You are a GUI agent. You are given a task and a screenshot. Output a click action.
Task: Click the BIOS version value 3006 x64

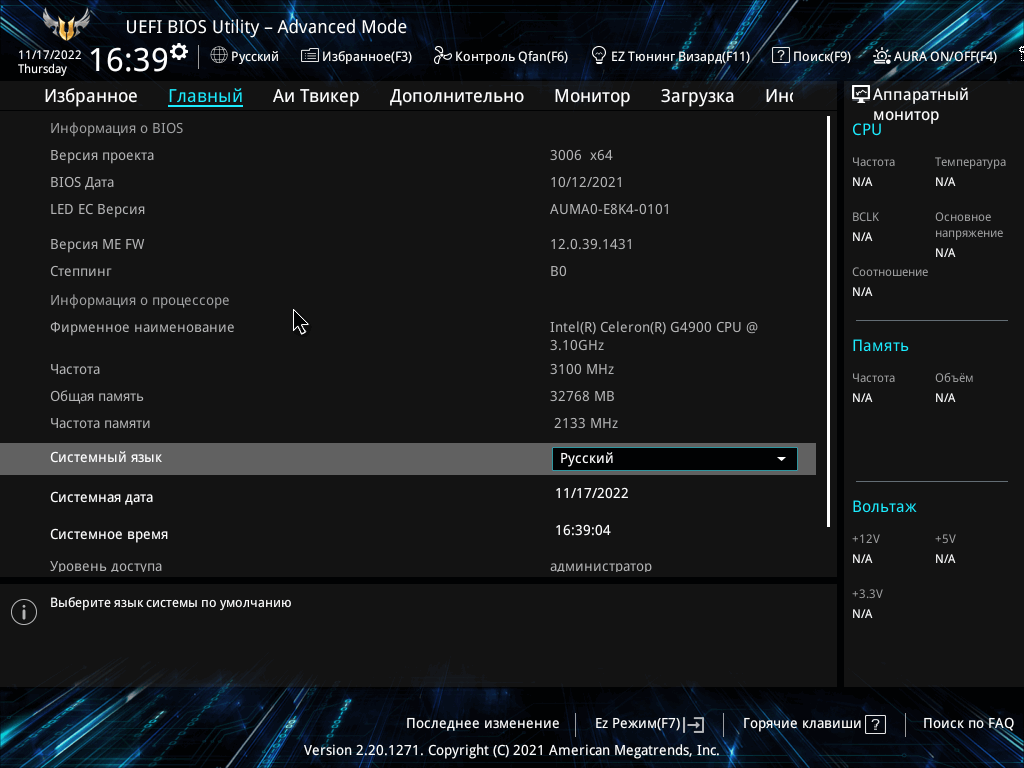(581, 155)
